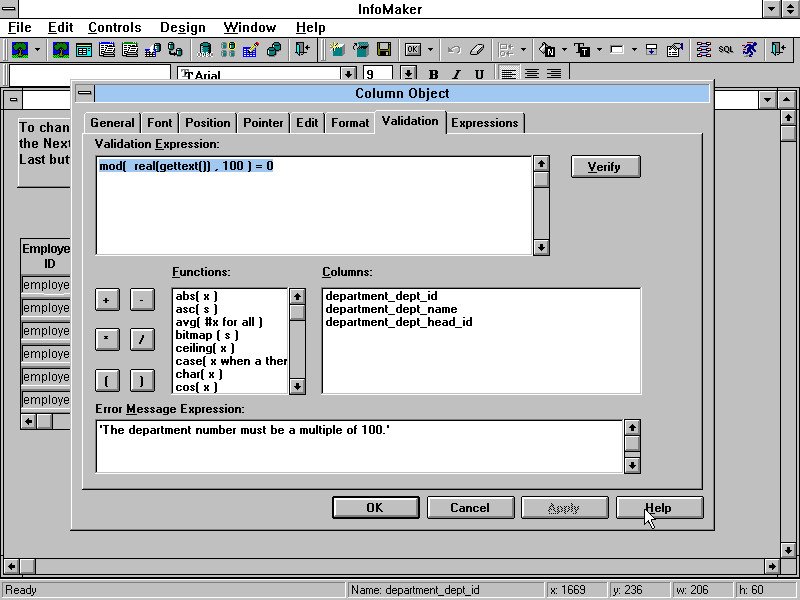
Task: Switch to the Expressions tab
Action: [485, 123]
